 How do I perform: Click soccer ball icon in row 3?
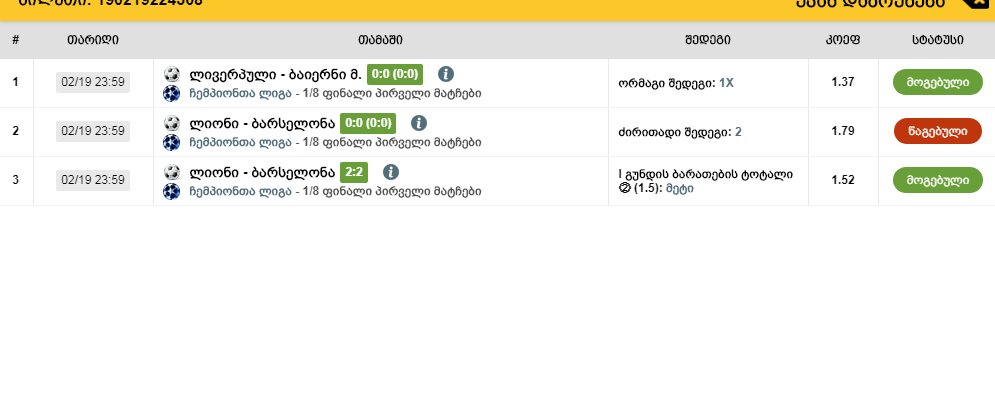click(x=171, y=172)
